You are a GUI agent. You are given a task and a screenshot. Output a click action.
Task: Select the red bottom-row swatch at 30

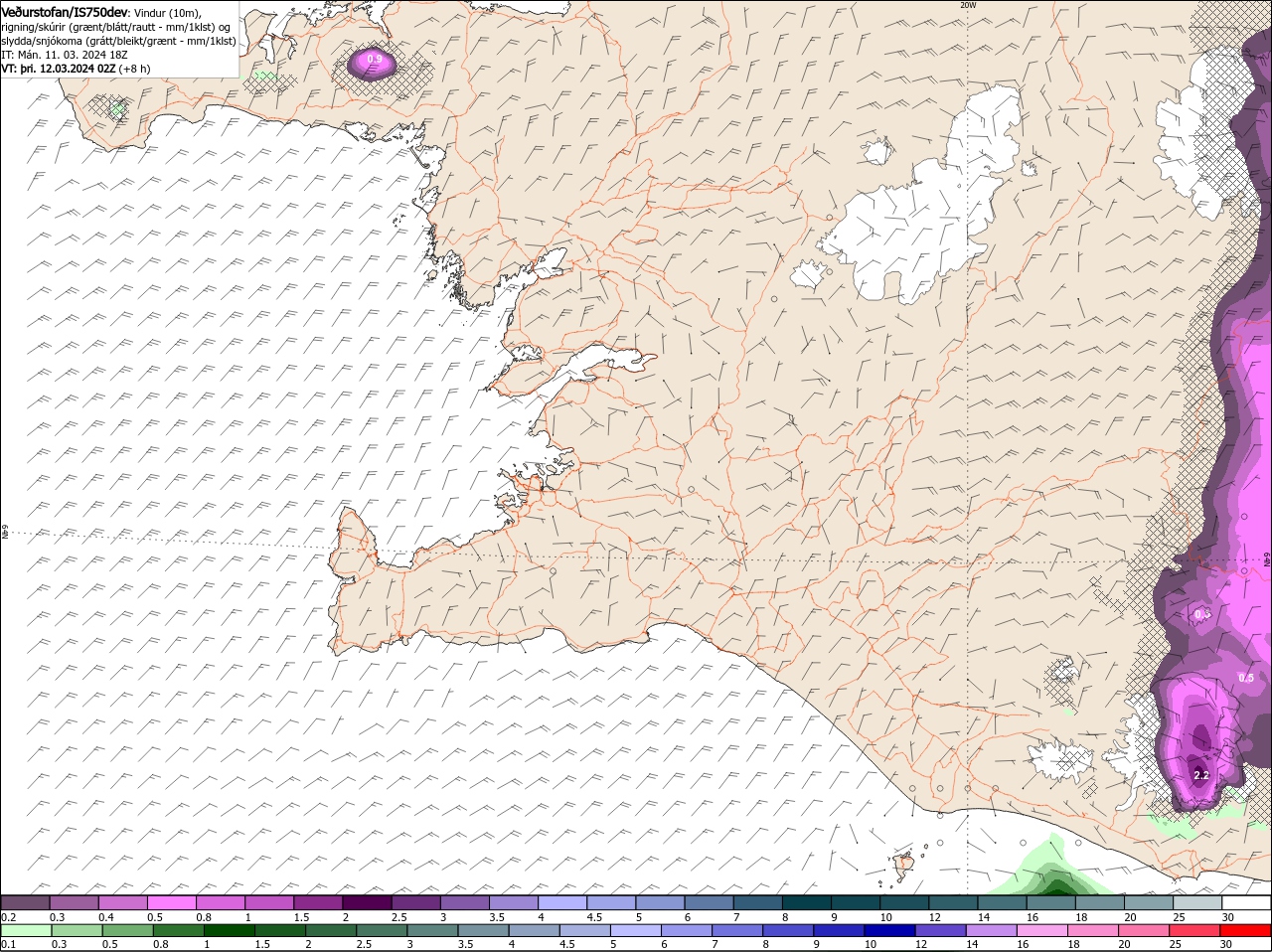(x=1245, y=930)
